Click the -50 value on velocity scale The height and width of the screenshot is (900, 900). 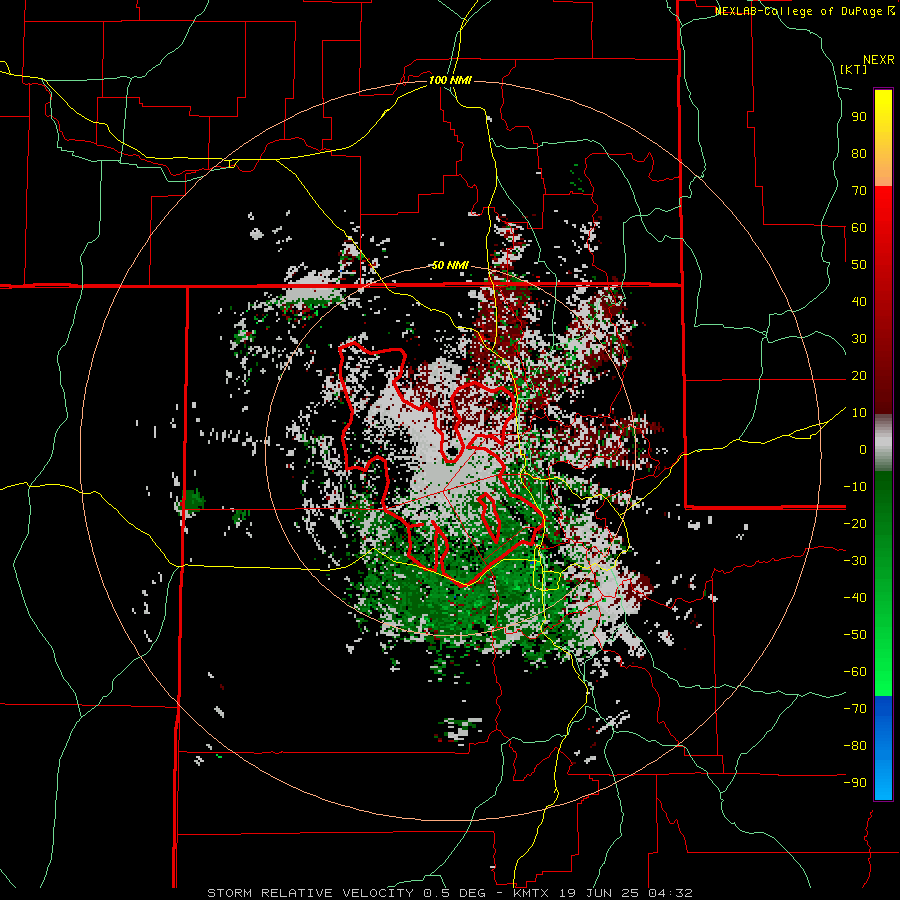coord(855,635)
